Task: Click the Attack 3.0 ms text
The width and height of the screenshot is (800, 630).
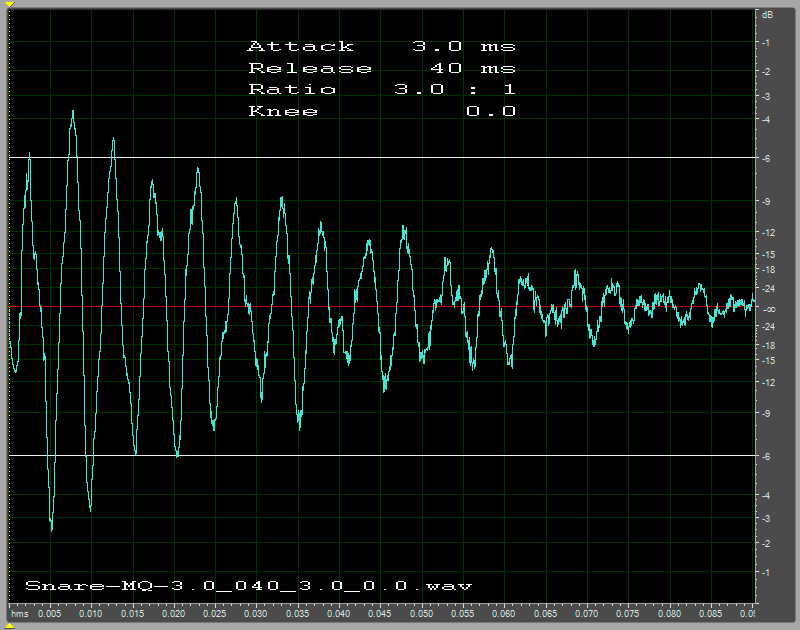Action: click(381, 46)
